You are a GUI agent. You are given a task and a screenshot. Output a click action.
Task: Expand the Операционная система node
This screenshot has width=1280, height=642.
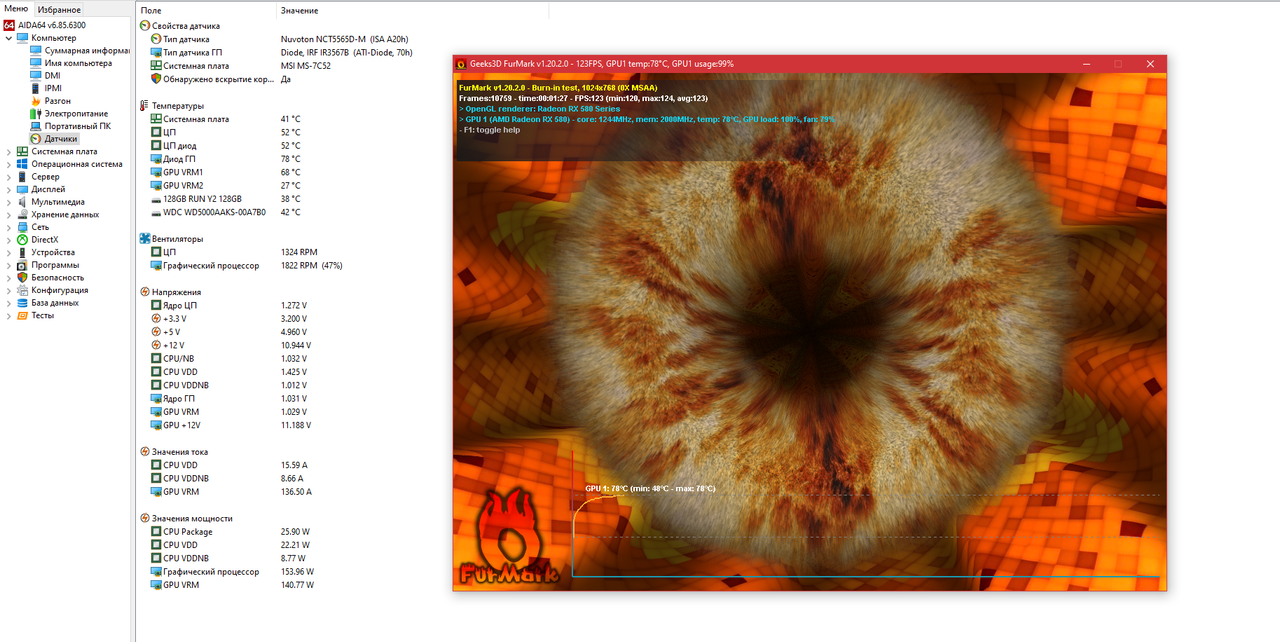pos(9,164)
